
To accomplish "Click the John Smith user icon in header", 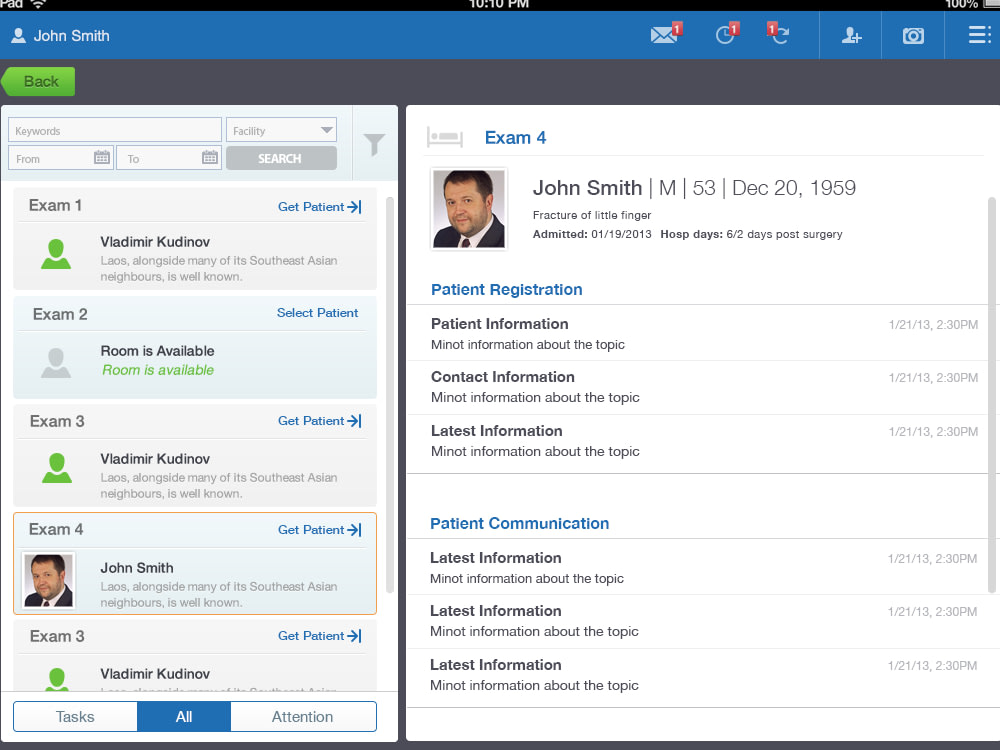I will click(x=18, y=36).
